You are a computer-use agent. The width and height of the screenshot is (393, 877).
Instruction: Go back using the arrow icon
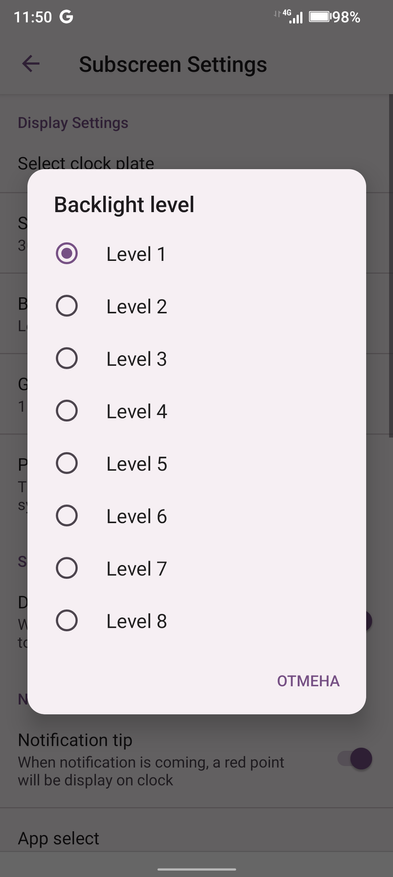pos(31,64)
